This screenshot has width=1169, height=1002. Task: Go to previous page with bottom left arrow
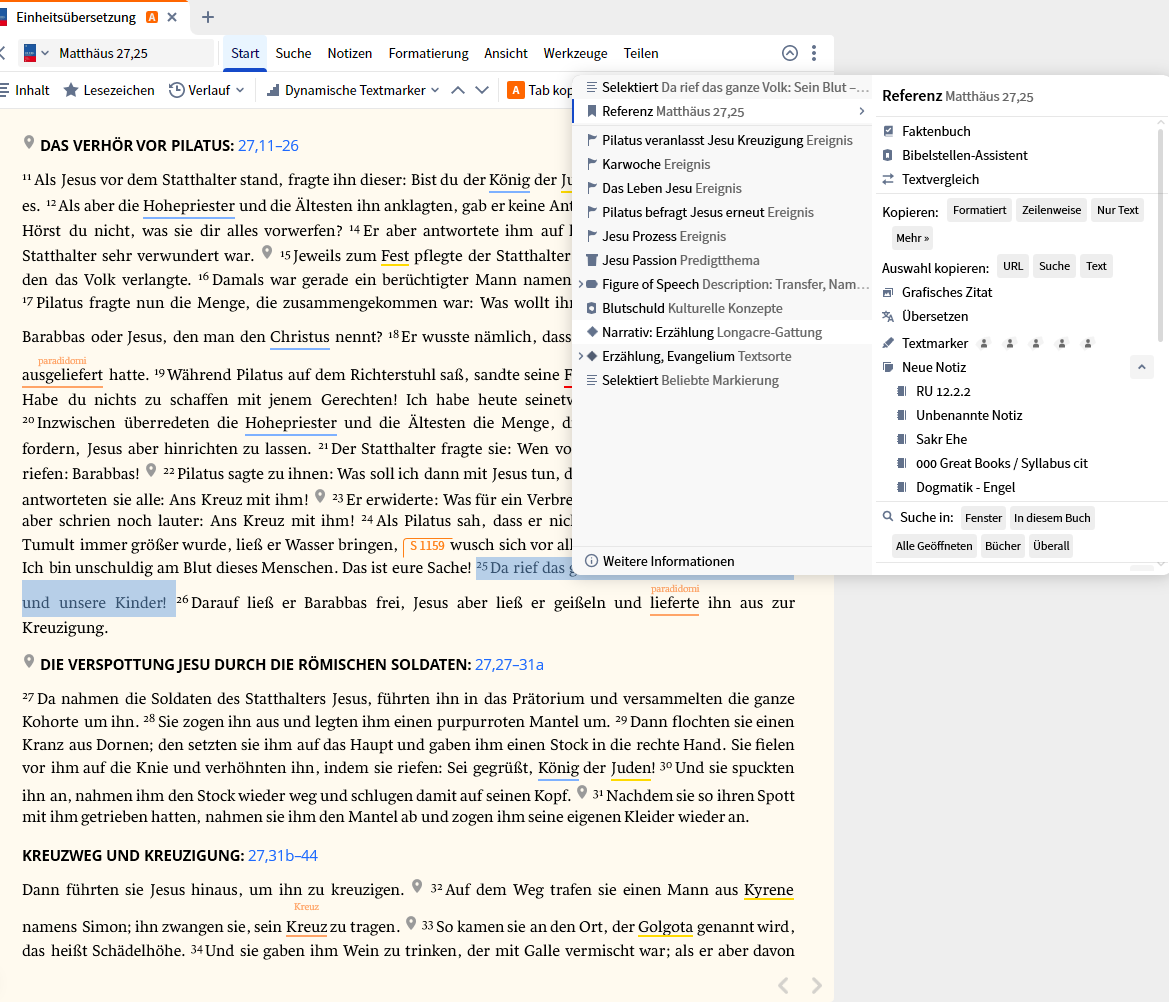click(784, 986)
